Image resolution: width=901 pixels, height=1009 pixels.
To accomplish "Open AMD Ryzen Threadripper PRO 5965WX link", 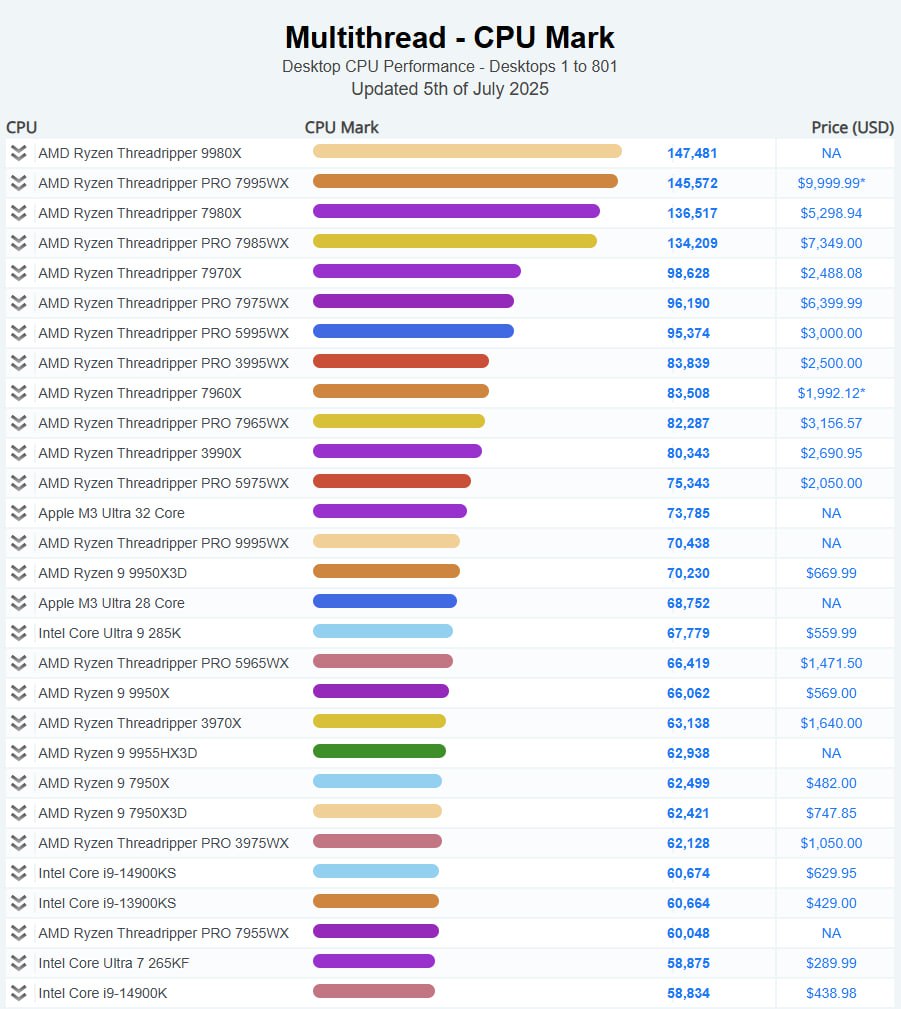I will (163, 663).
